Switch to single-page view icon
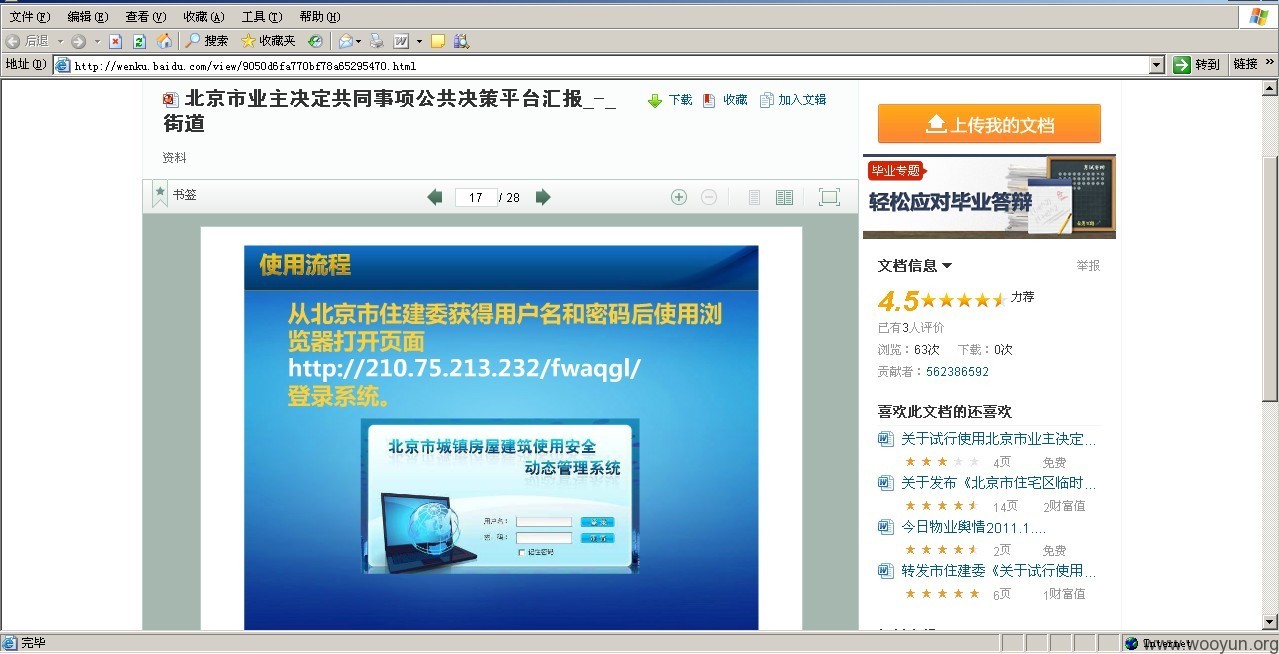Image resolution: width=1279 pixels, height=654 pixels. click(755, 197)
